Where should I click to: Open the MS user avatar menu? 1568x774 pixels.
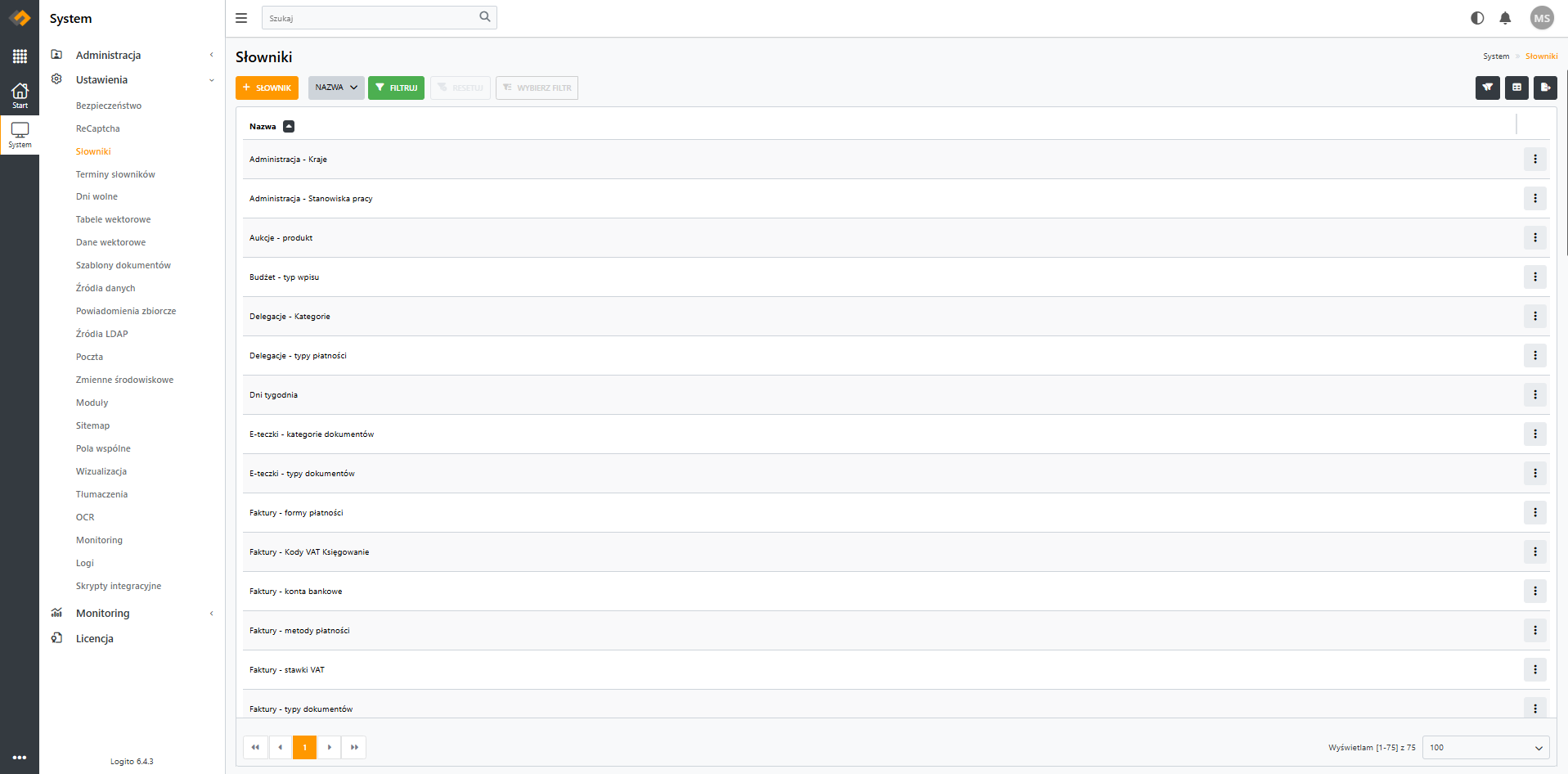coord(1542,18)
